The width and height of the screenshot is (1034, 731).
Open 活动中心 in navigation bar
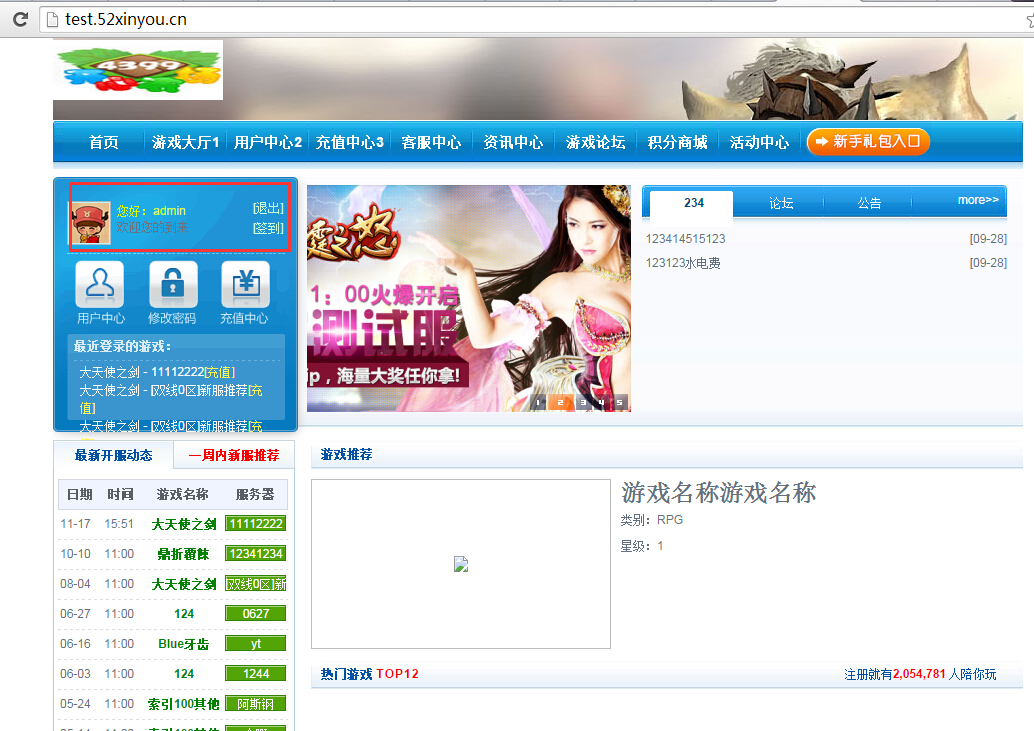click(759, 142)
